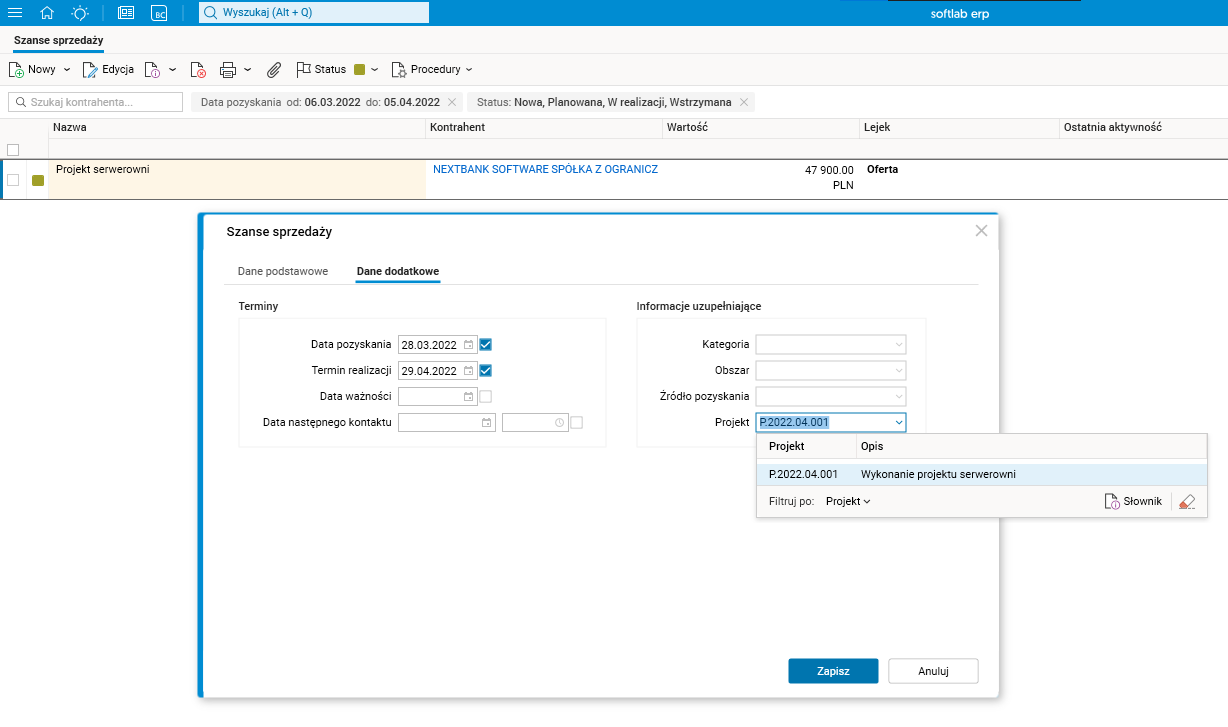Switch to the Dane podstawowe tab
The image size is (1228, 727).
283,271
